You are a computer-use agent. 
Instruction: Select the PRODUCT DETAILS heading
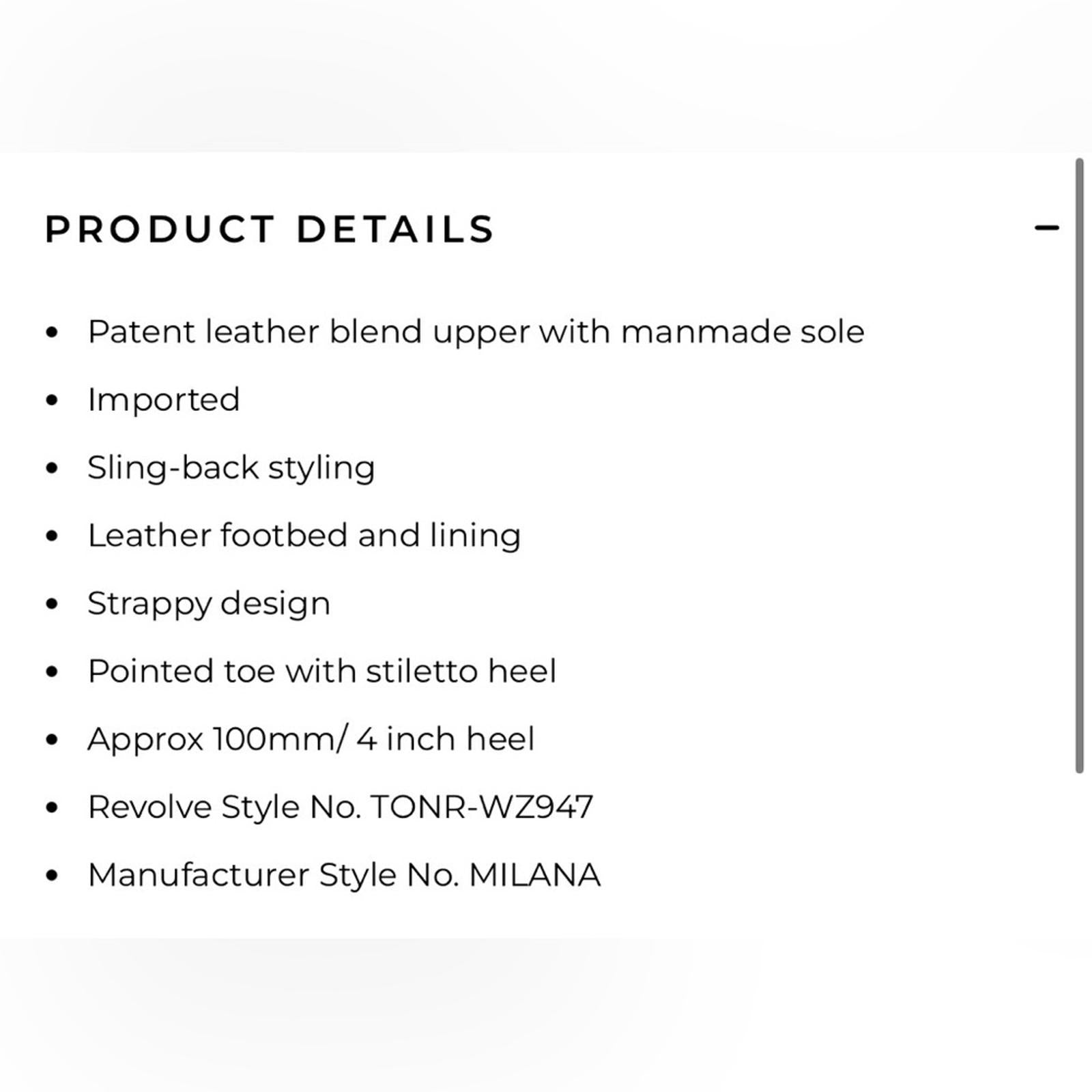tap(268, 229)
